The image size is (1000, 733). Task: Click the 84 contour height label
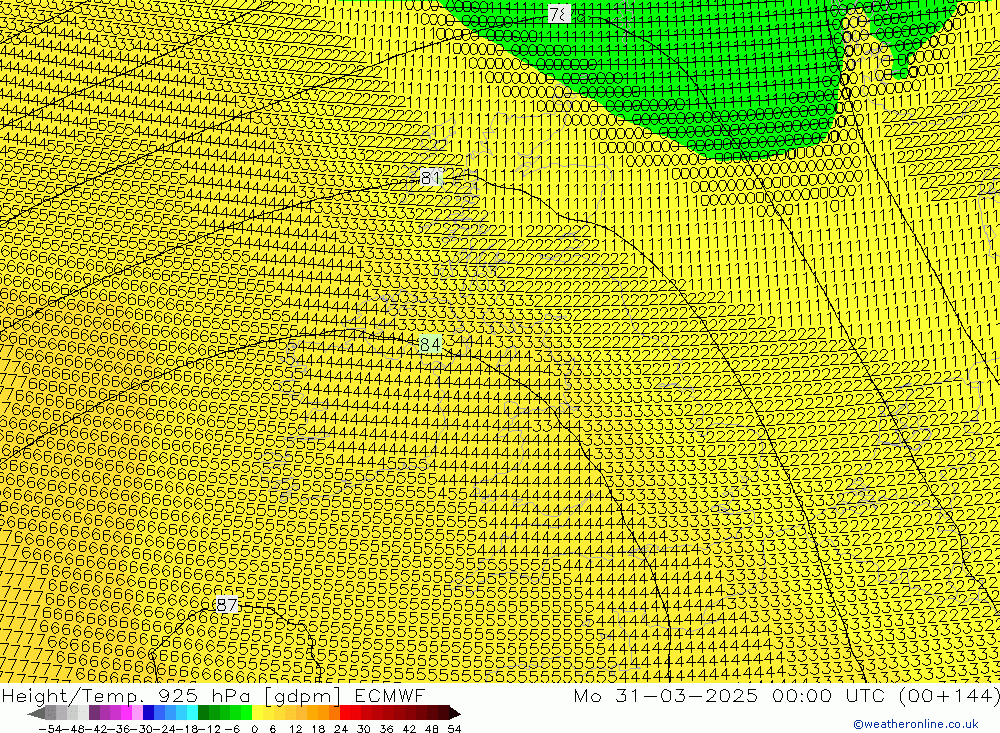click(x=430, y=345)
